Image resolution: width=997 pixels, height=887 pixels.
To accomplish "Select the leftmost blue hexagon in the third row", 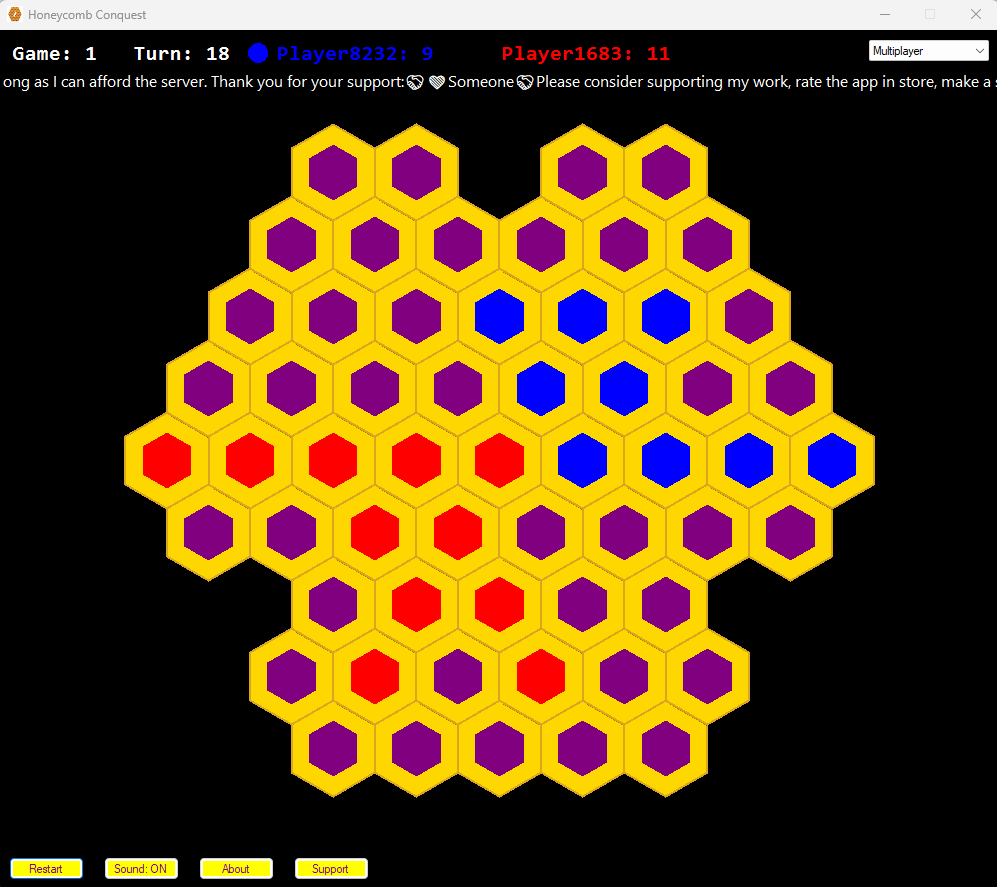I will pos(500,316).
